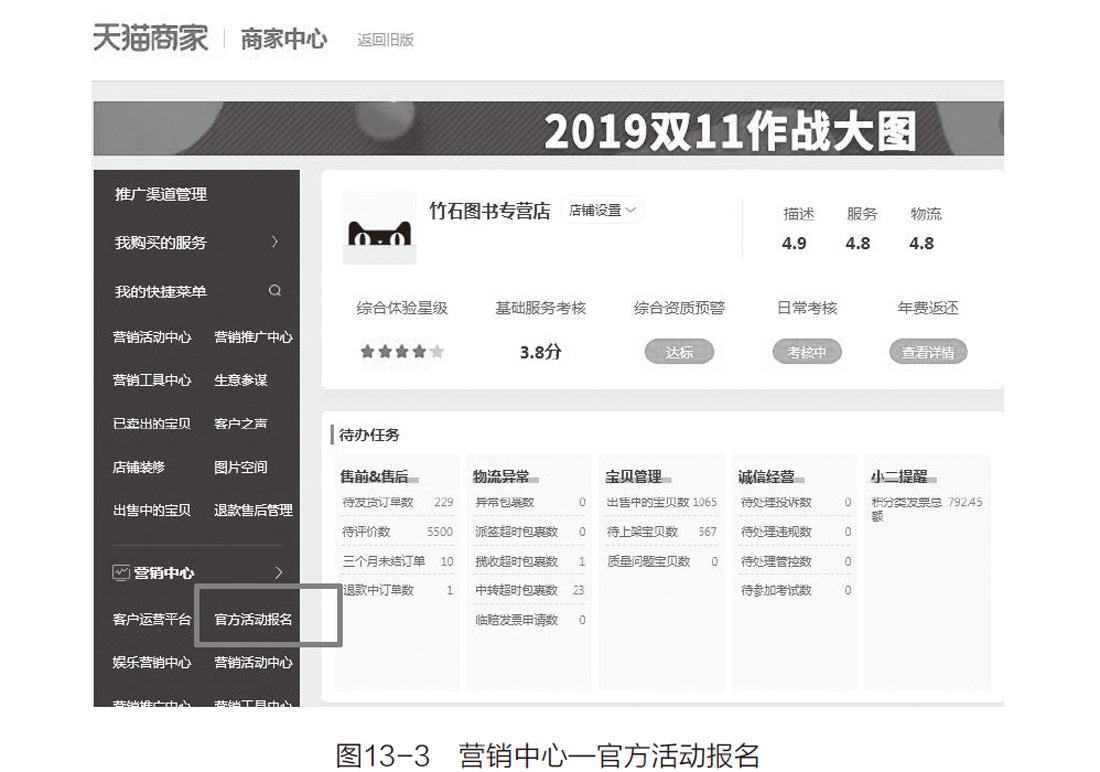The image size is (1100, 772).
Task: Click the search icon beside 我的快捷菜单
Action: [275, 291]
